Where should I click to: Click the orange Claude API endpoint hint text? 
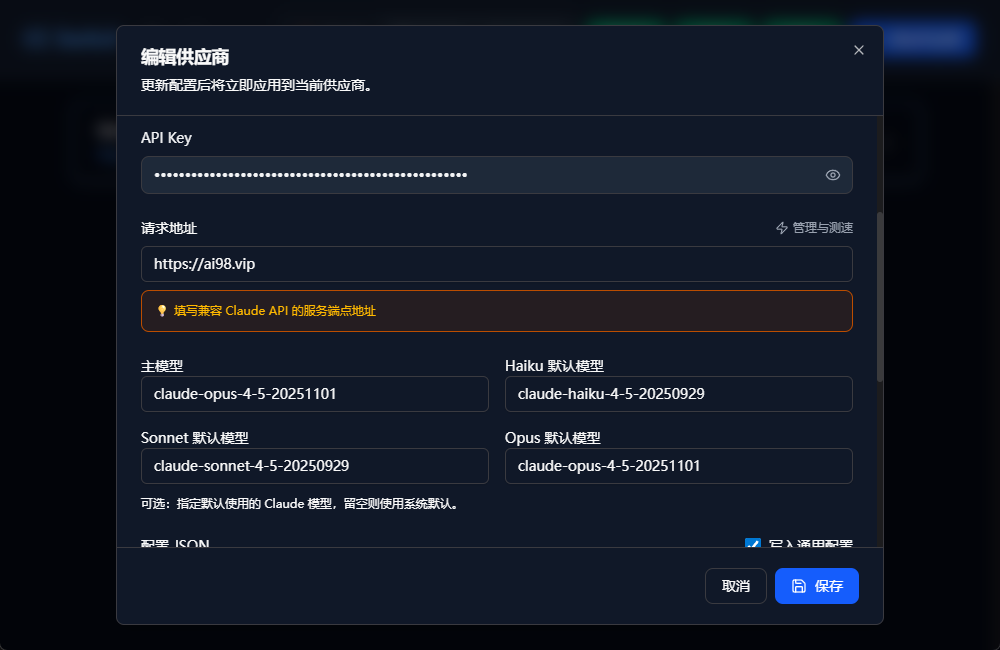point(275,311)
